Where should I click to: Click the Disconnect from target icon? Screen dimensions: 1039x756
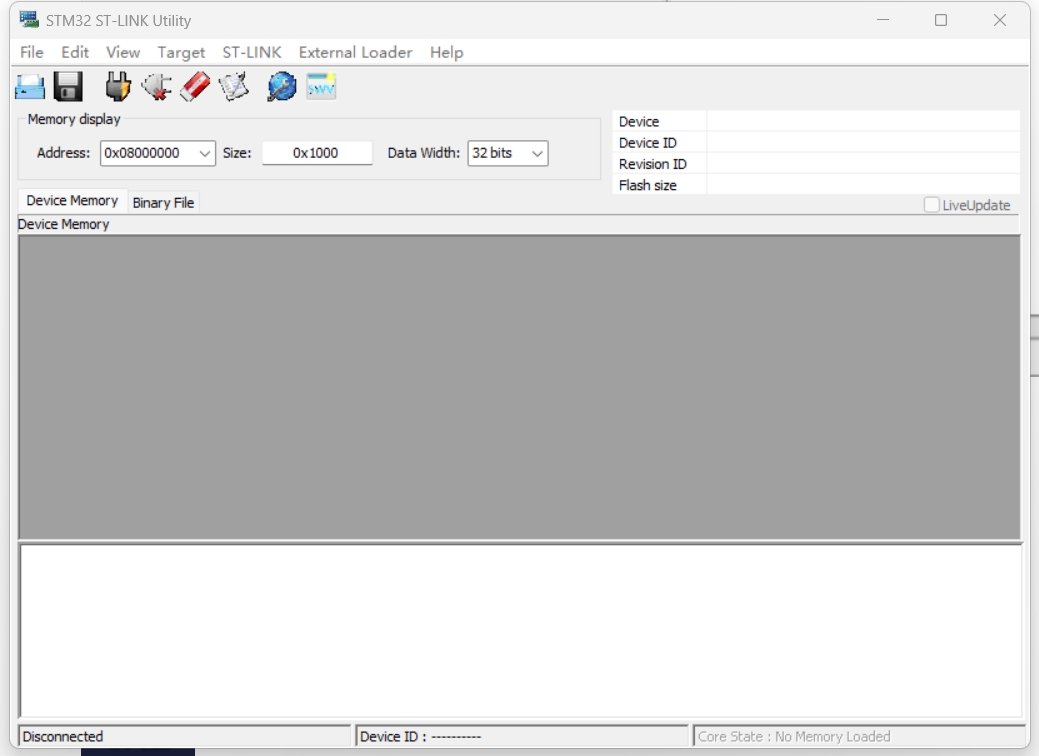coord(157,87)
